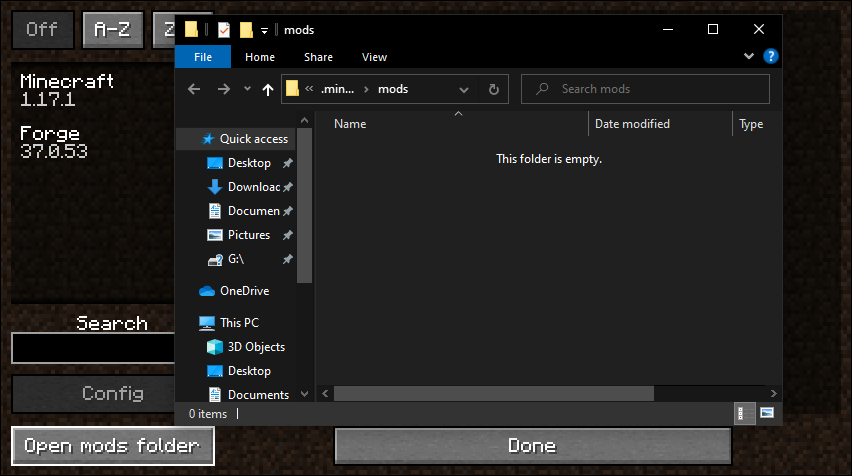Select the Off sort toggle in Minecraft

(42, 29)
